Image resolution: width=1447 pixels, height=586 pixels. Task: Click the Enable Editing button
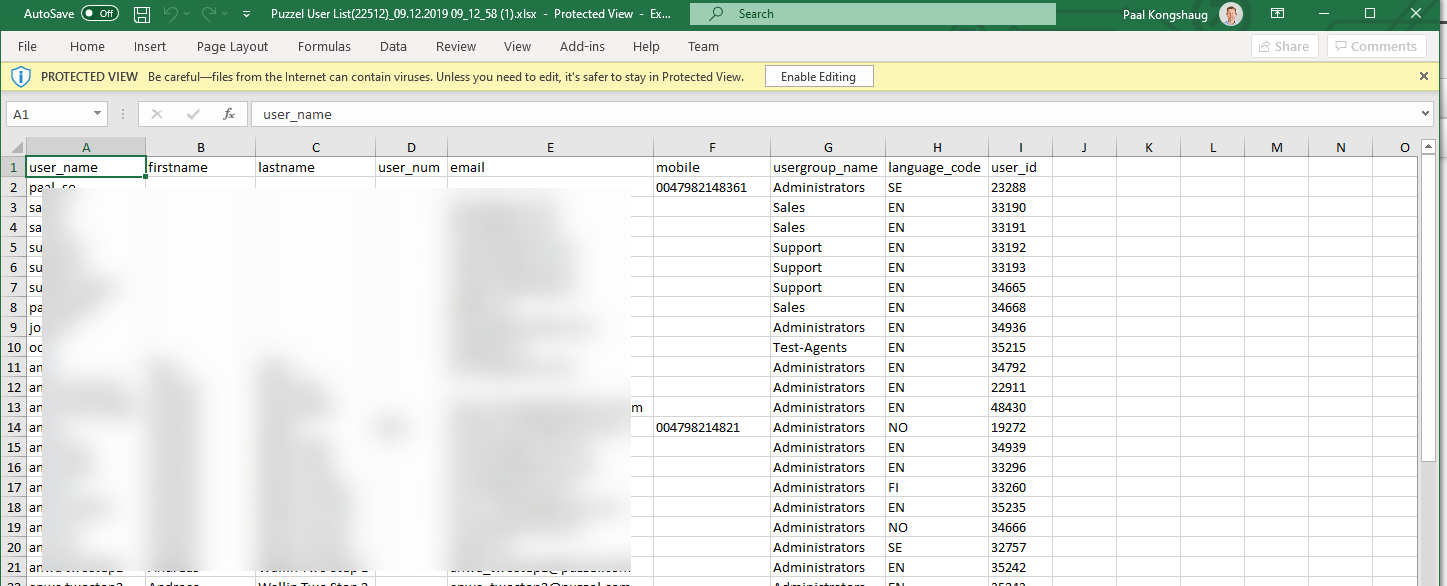pyautogui.click(x=818, y=77)
